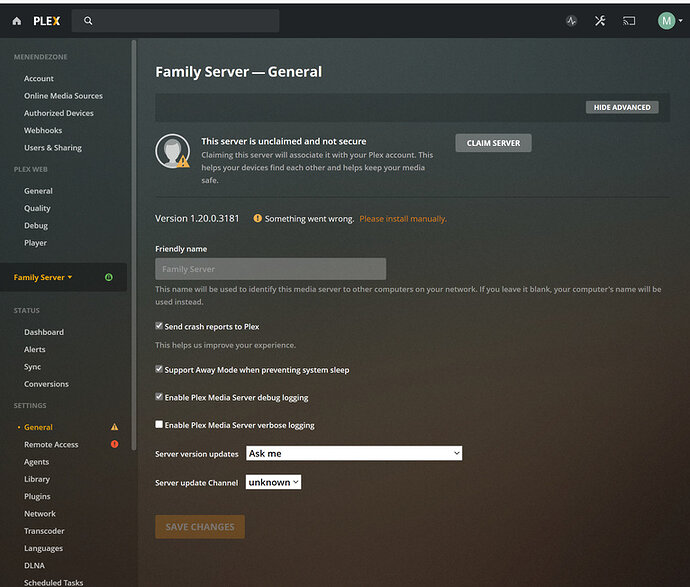Open Player settings in sidebar
The image size is (690, 587).
35,243
